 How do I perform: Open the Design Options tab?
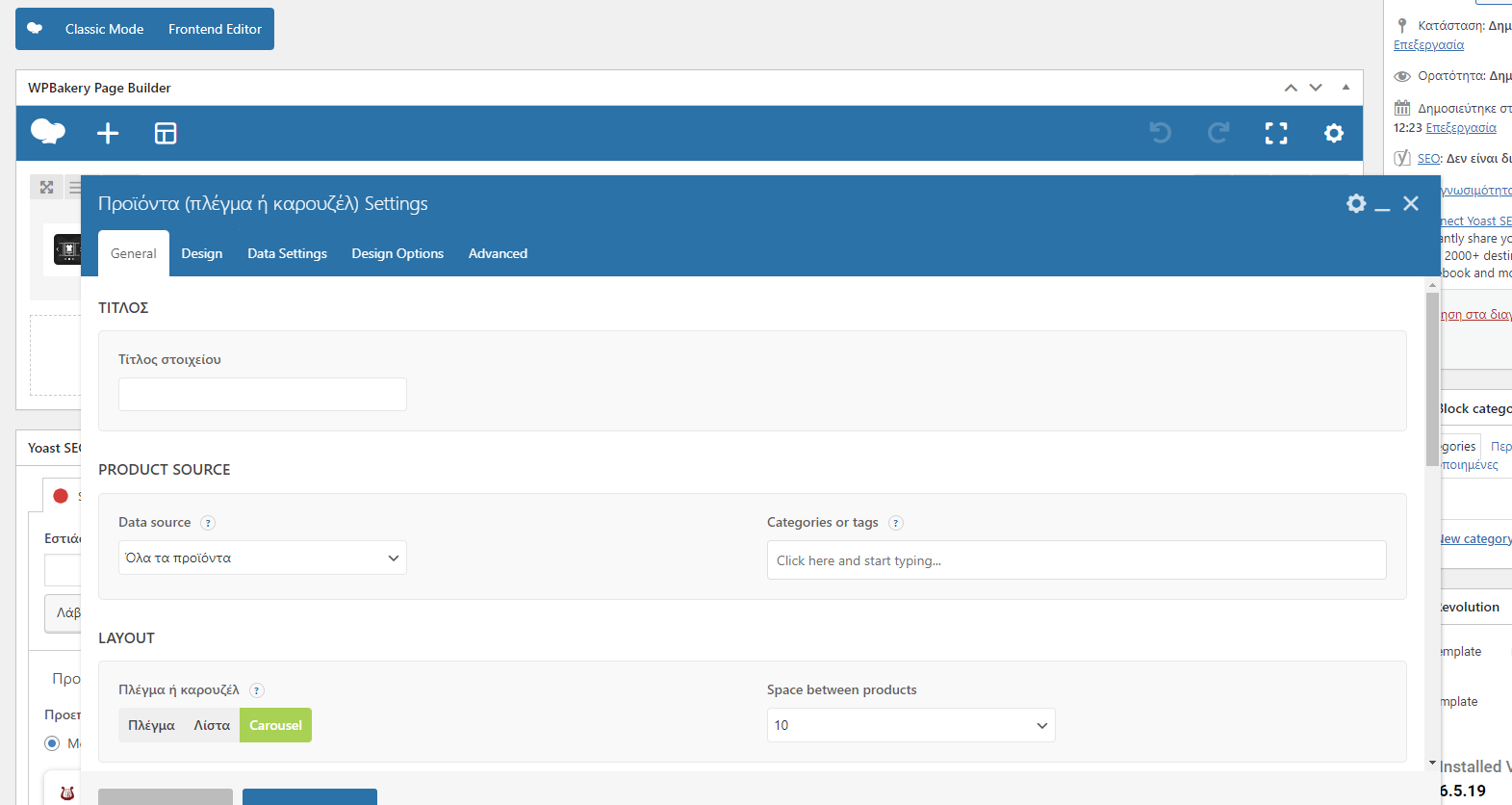[x=397, y=253]
